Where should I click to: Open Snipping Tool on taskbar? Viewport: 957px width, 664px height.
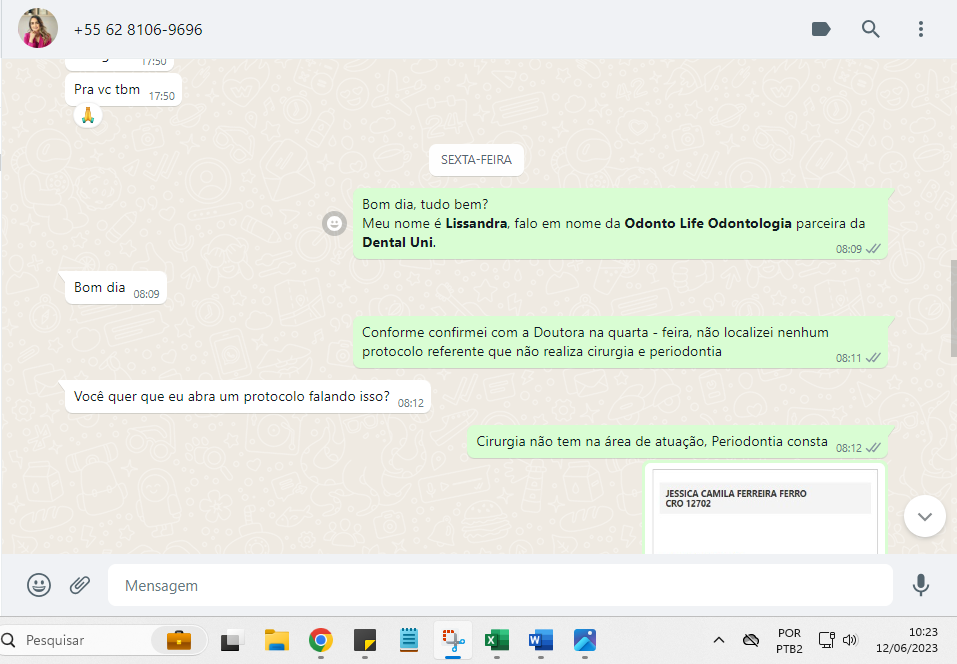coord(453,640)
